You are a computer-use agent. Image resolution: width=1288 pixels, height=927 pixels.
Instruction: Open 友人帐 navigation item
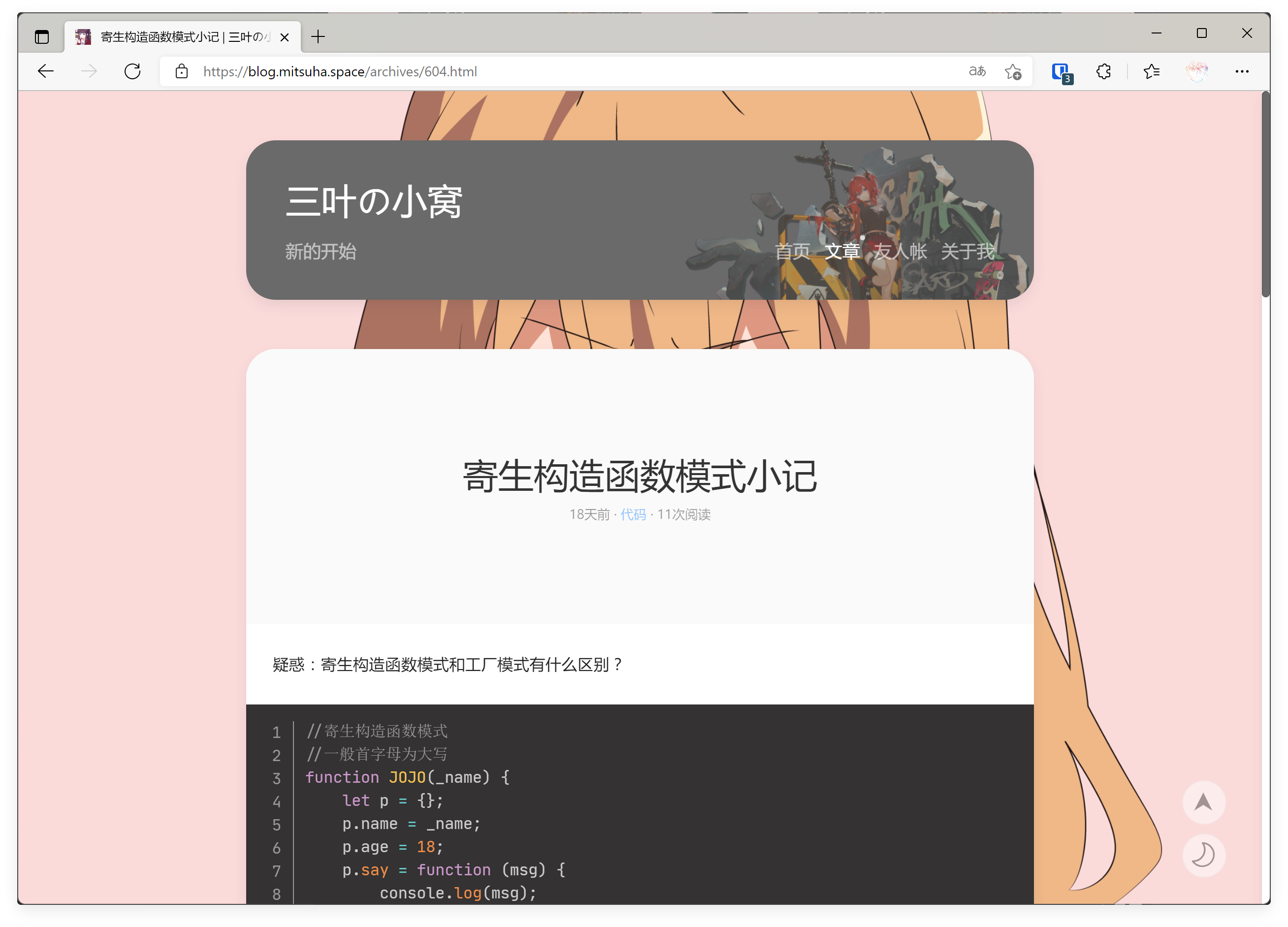(900, 252)
